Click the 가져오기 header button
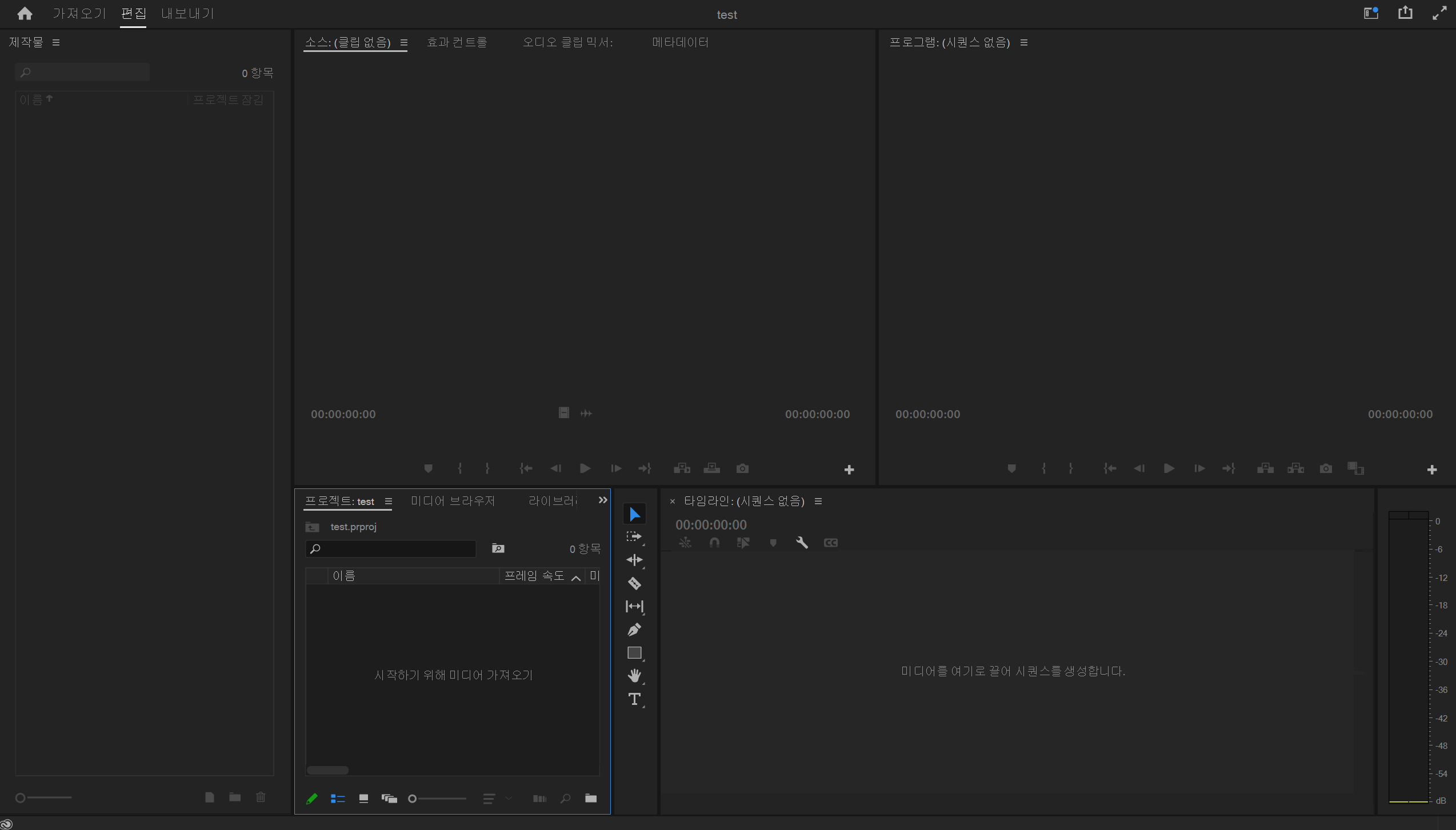The height and width of the screenshot is (830, 1456). (x=79, y=14)
